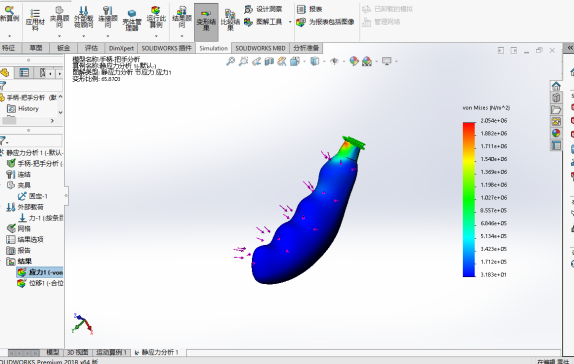Viewport: 574px width, 364px height.
Task: Click the Edit Appearance color ball icon
Action: (354, 61)
